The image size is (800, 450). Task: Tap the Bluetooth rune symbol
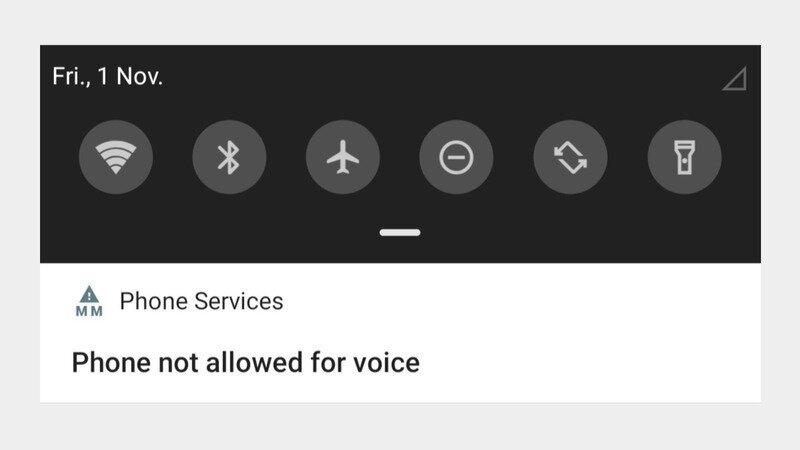tap(229, 157)
